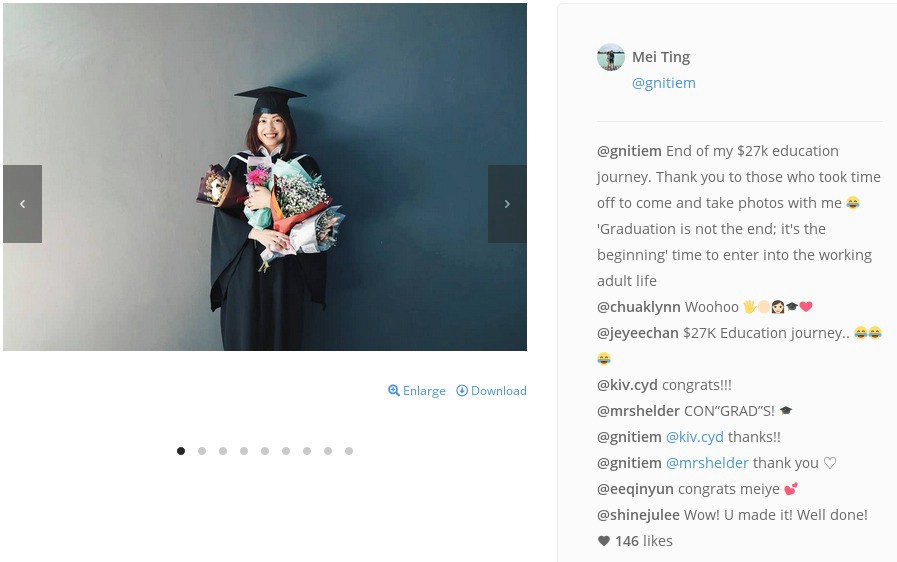Jump to the fifth carousel dot
The image size is (897, 562).
tap(265, 451)
